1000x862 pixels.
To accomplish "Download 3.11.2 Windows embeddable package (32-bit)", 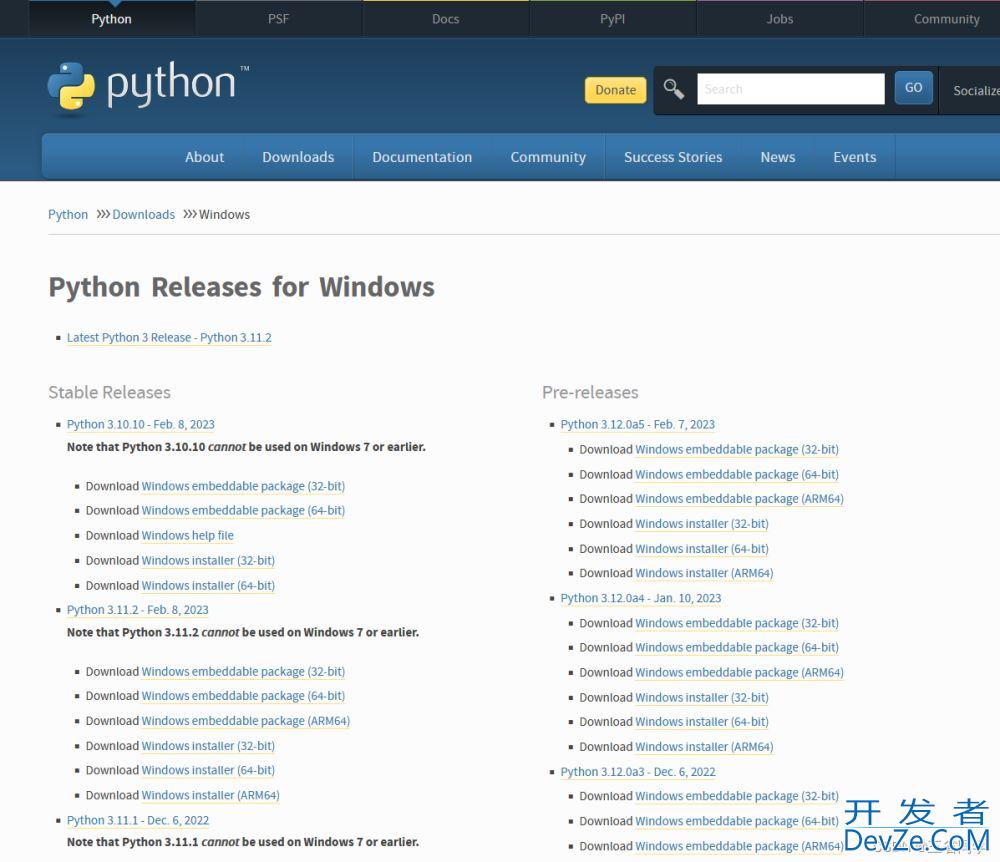I will coord(243,672).
